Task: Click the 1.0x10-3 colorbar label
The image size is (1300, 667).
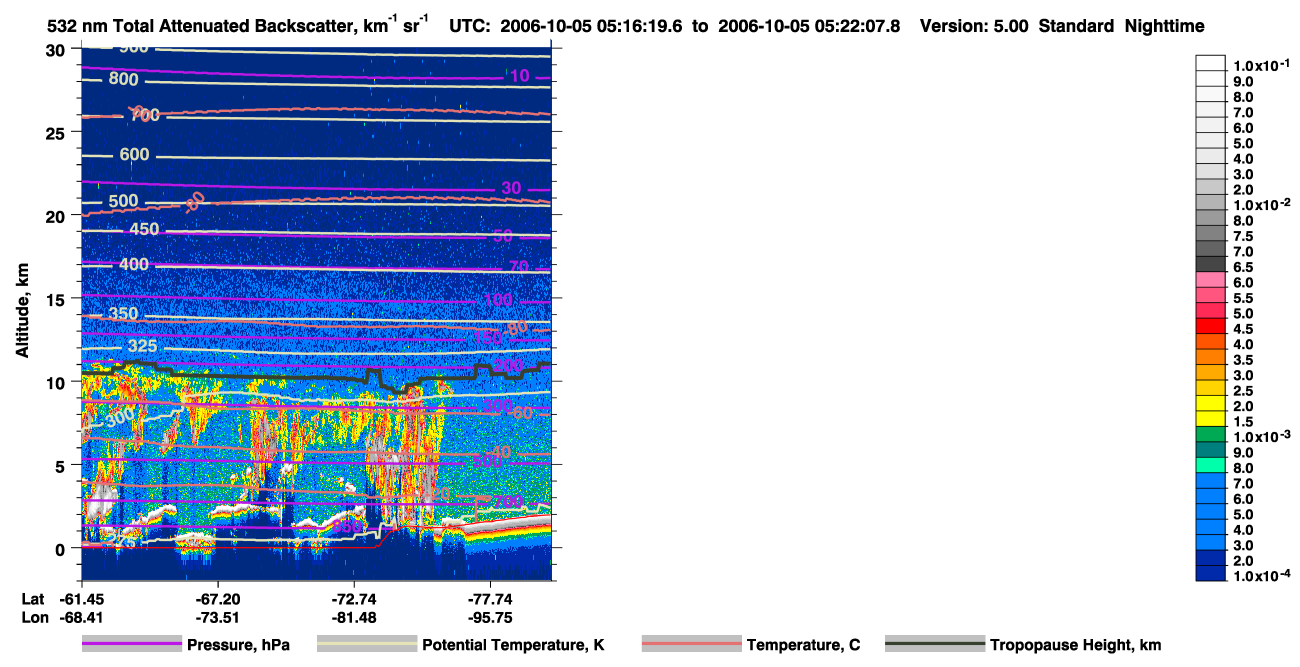Action: pyautogui.click(x=1260, y=437)
